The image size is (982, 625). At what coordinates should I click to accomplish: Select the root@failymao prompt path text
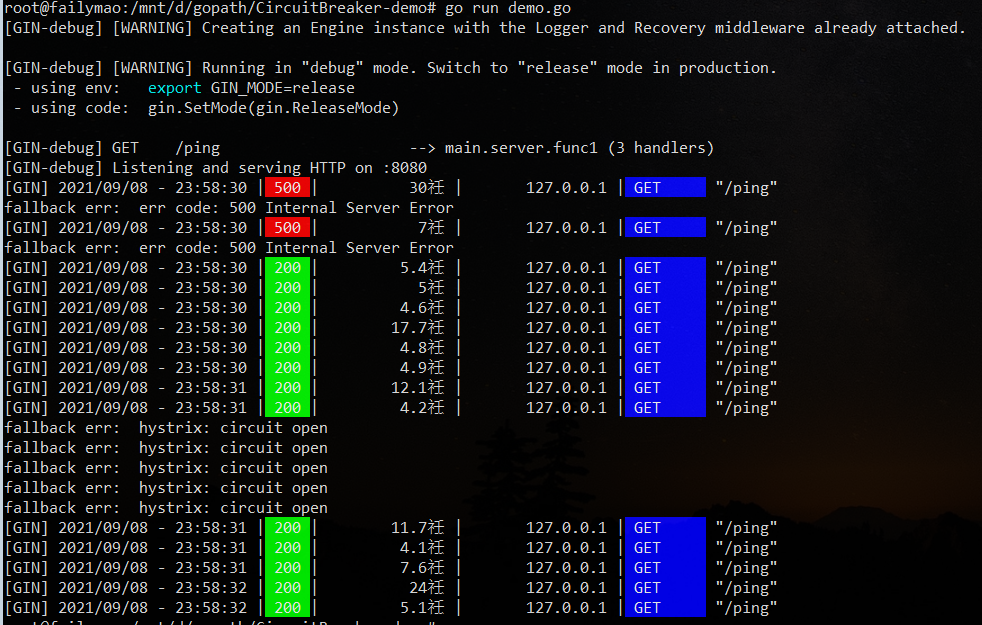[220, 8]
